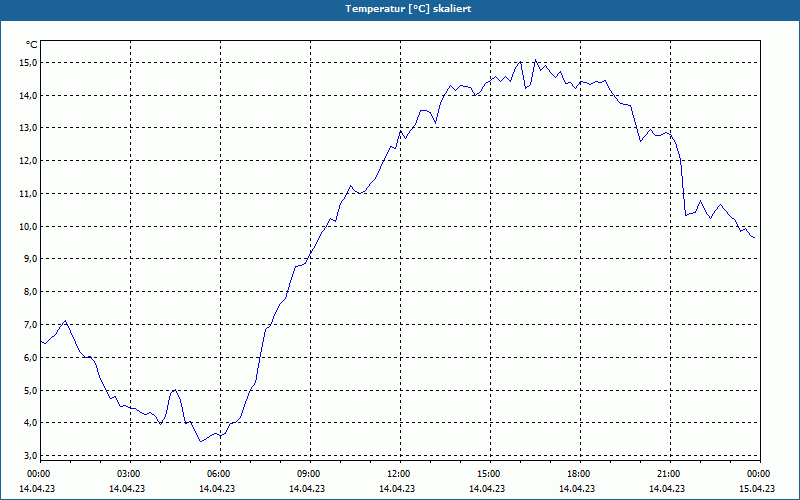Image resolution: width=800 pixels, height=500 pixels.
Task: Click the 06:00 time axis label
Action: pos(220,474)
